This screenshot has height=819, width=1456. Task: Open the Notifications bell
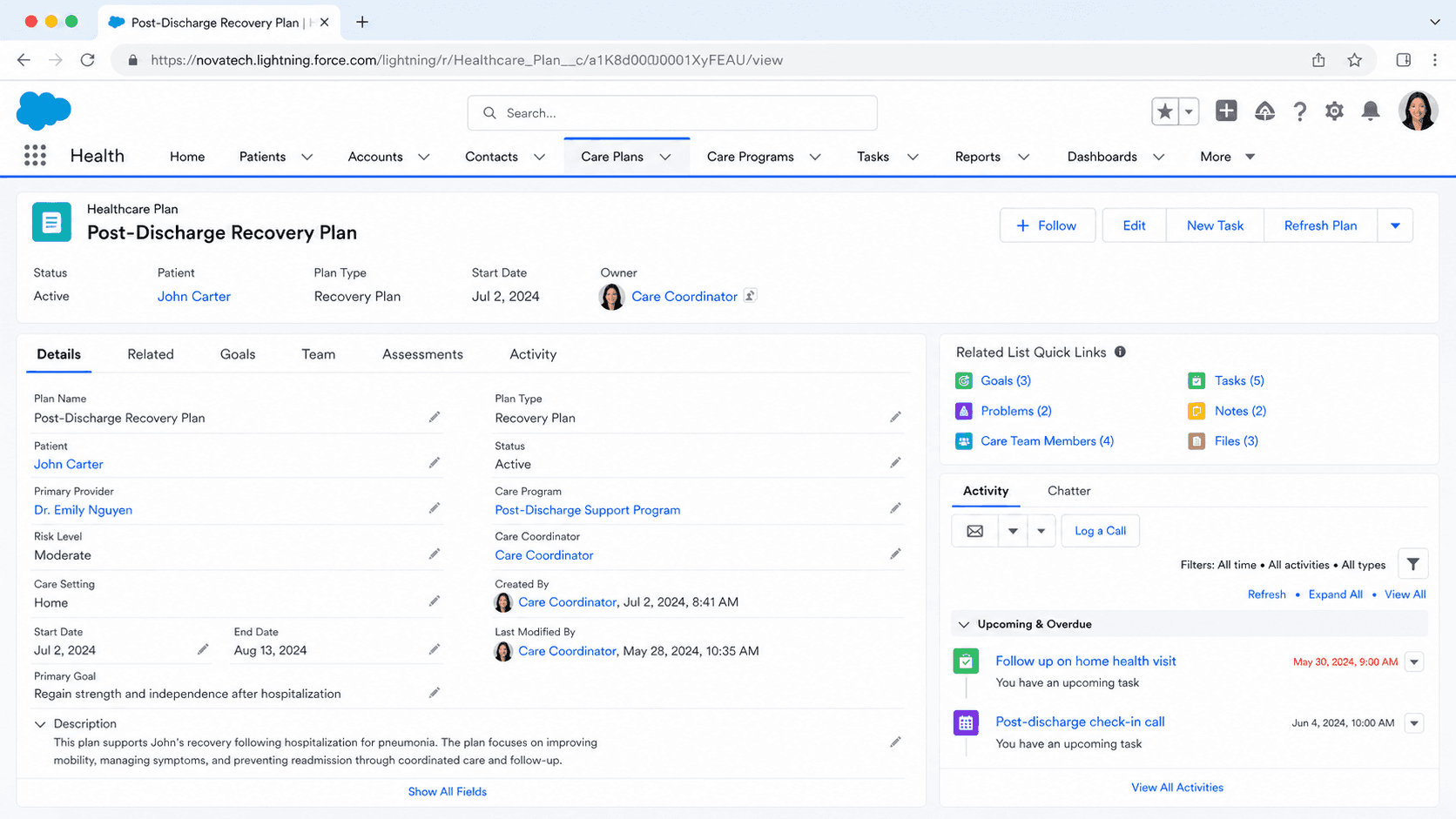[x=1371, y=111]
